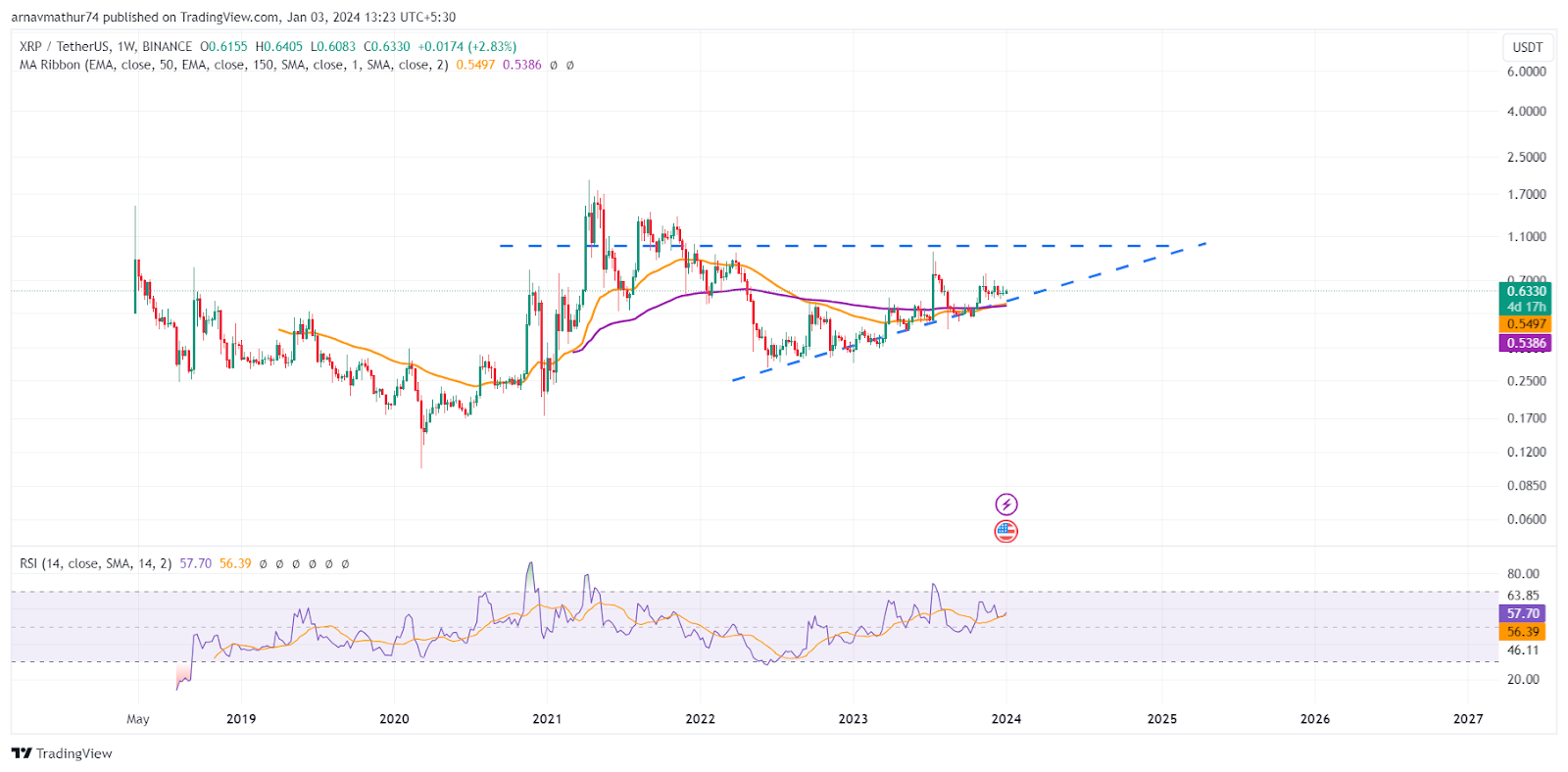Click the 2027 label on time axis
This screenshot has height=772, width=1568.
click(x=1468, y=719)
